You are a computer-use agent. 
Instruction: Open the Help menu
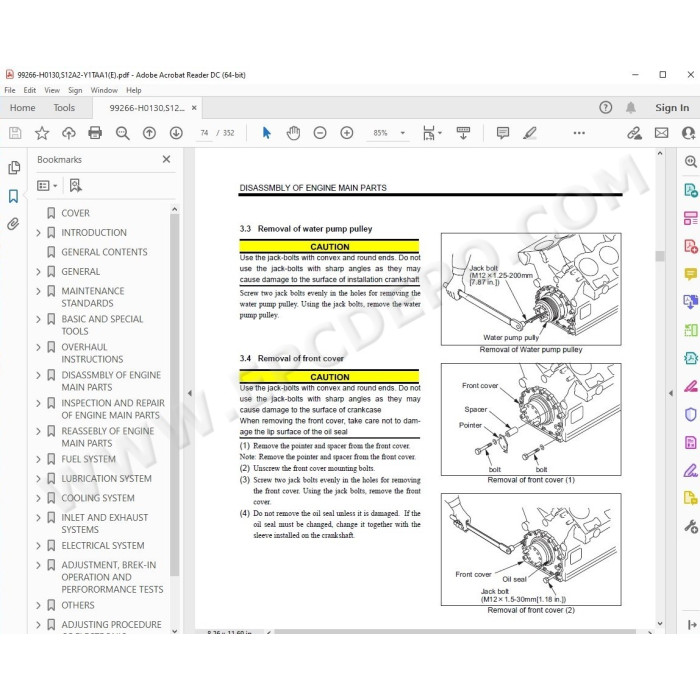coord(133,90)
